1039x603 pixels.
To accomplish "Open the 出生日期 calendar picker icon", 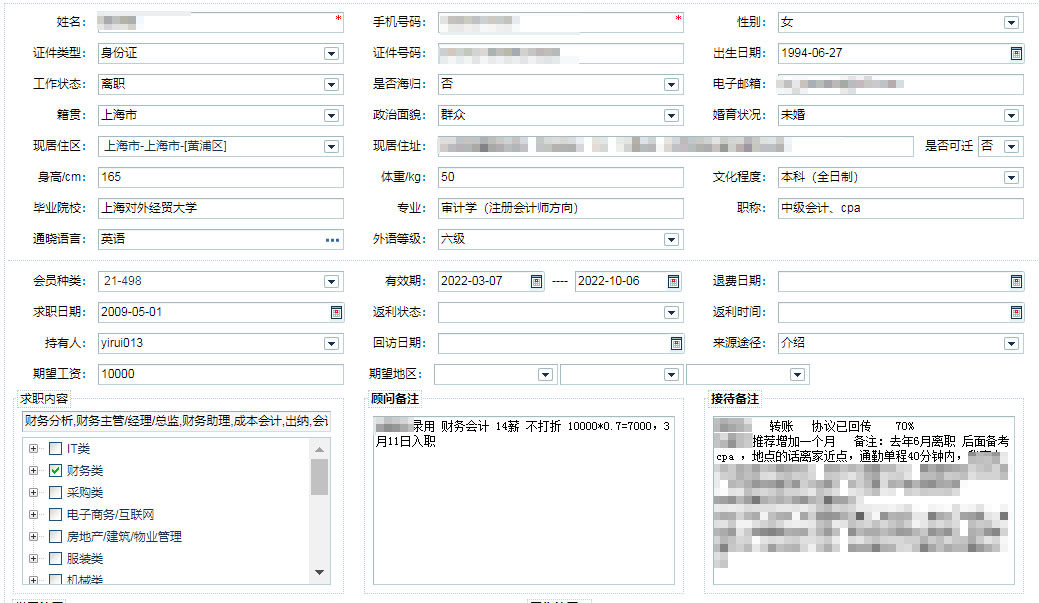I will coord(1016,54).
